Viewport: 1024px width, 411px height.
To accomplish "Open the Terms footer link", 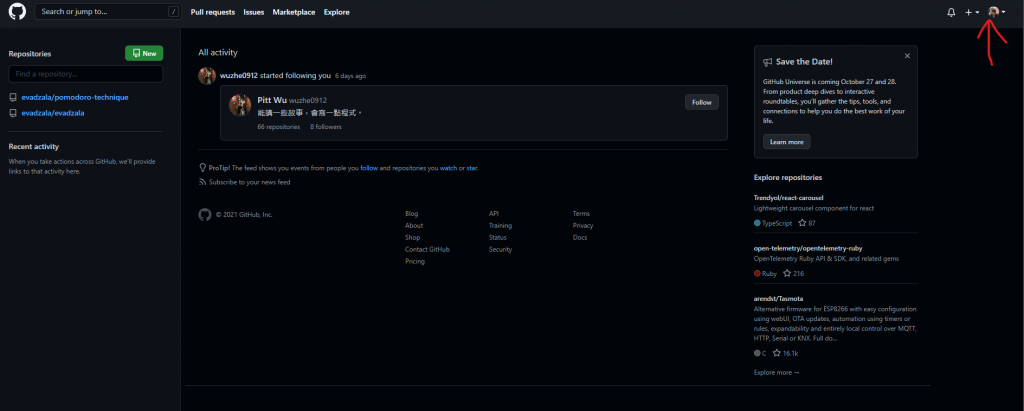I will click(581, 214).
